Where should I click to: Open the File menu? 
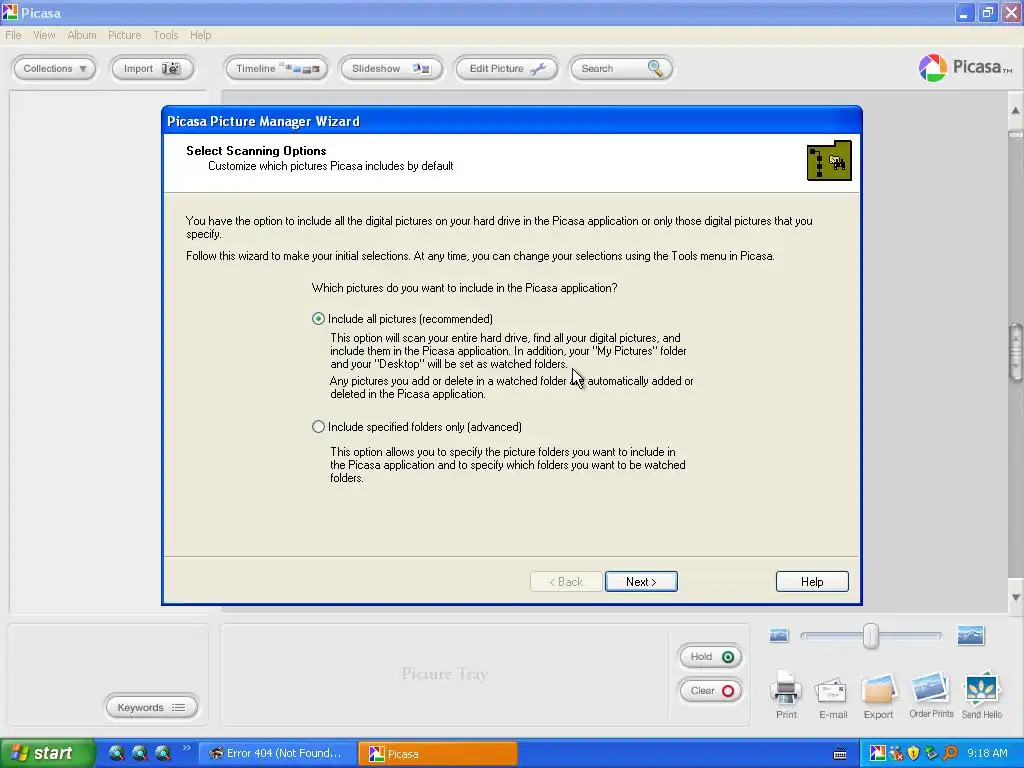click(13, 35)
